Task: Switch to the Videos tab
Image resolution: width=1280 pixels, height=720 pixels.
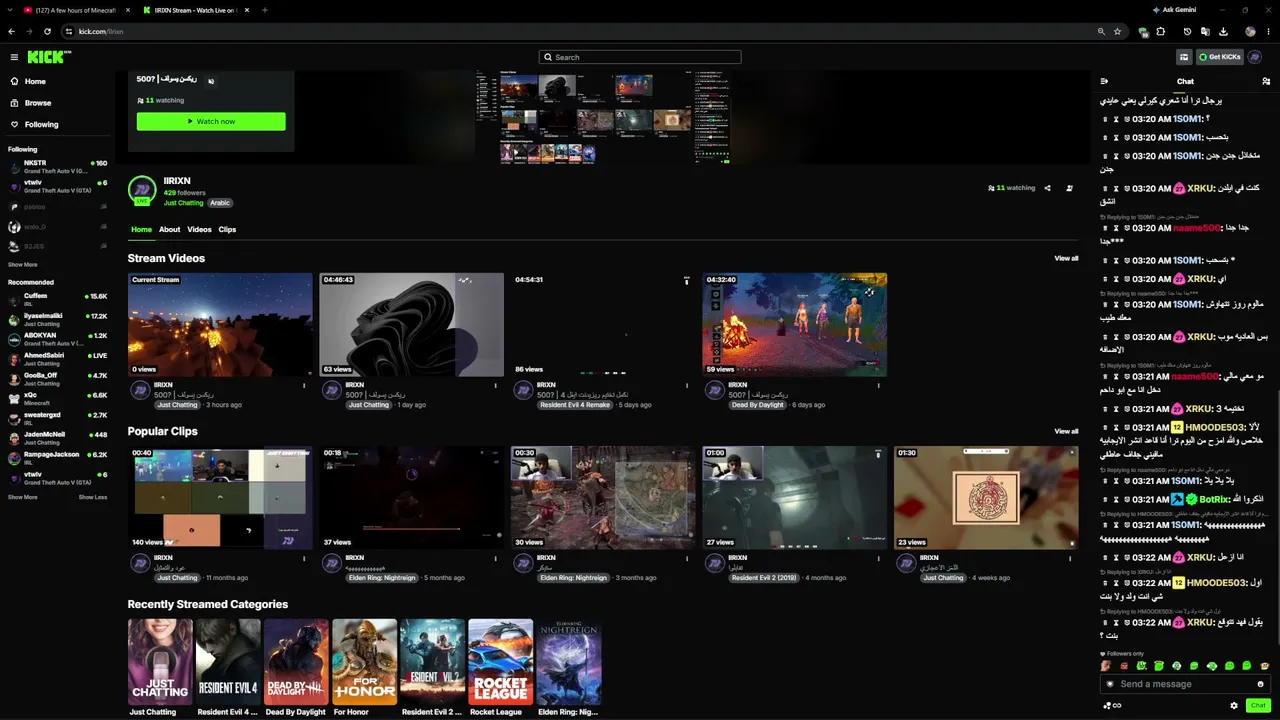Action: tap(199, 230)
